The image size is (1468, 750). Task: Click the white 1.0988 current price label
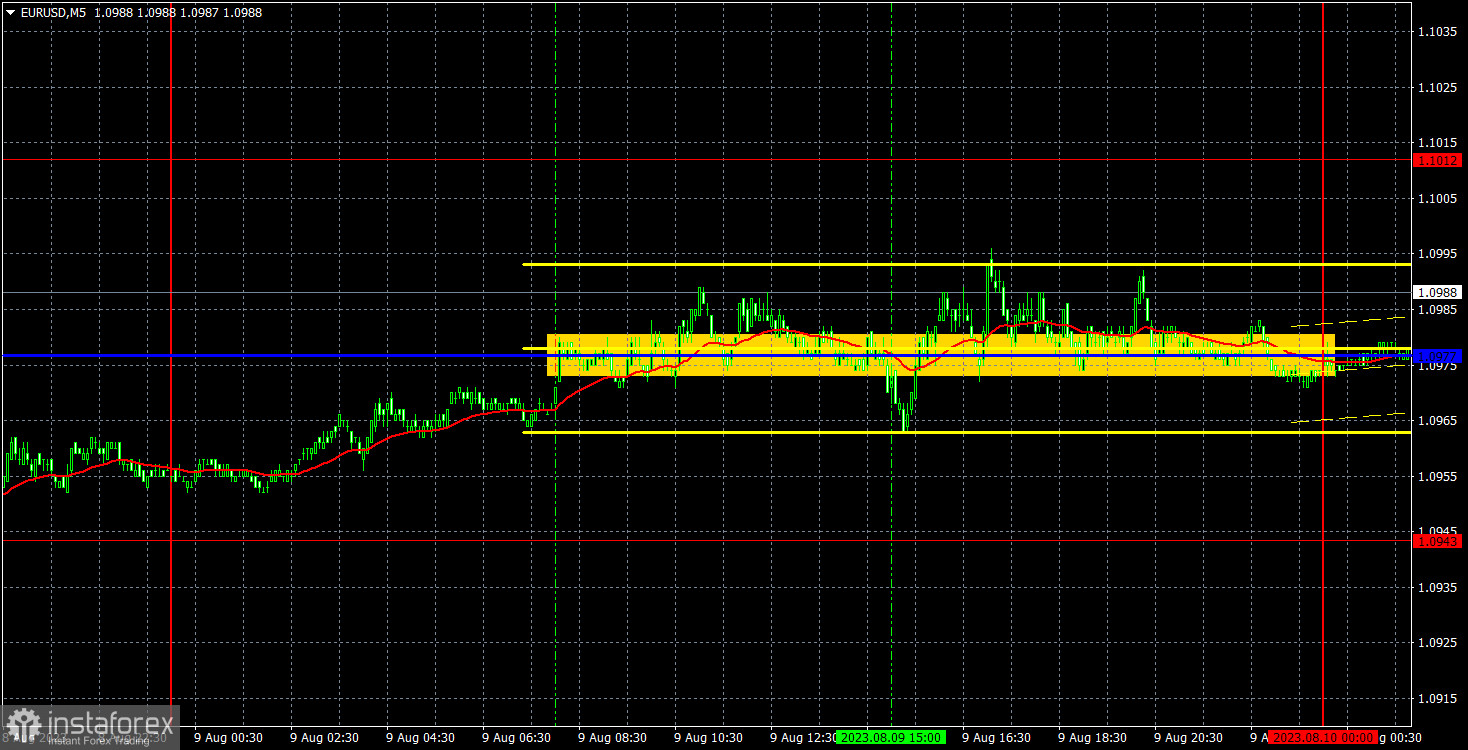pos(1438,293)
